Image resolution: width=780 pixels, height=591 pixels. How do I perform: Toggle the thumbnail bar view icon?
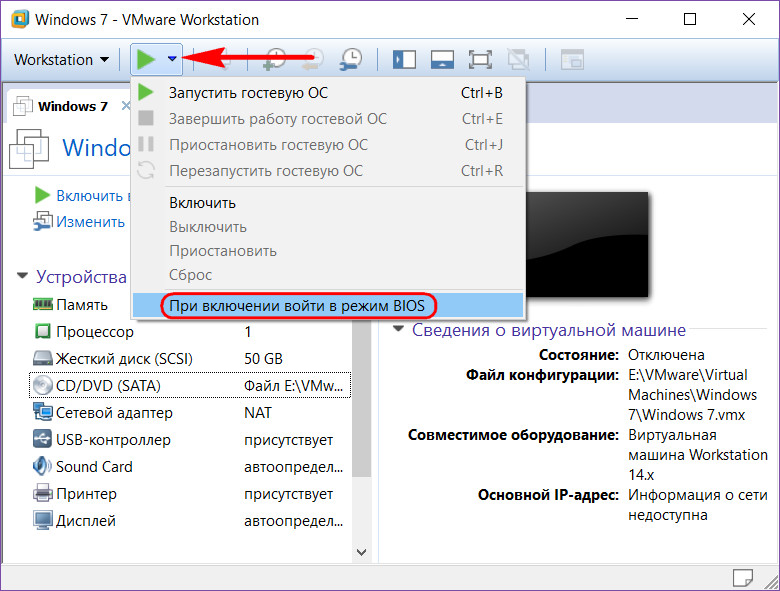pos(442,59)
